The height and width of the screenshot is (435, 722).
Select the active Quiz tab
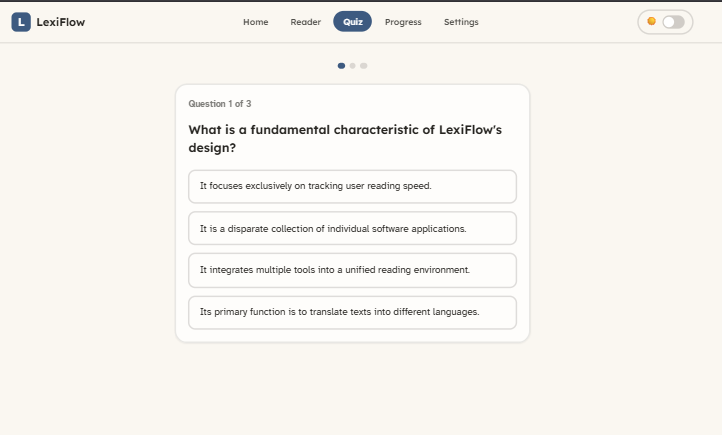[x=353, y=22]
